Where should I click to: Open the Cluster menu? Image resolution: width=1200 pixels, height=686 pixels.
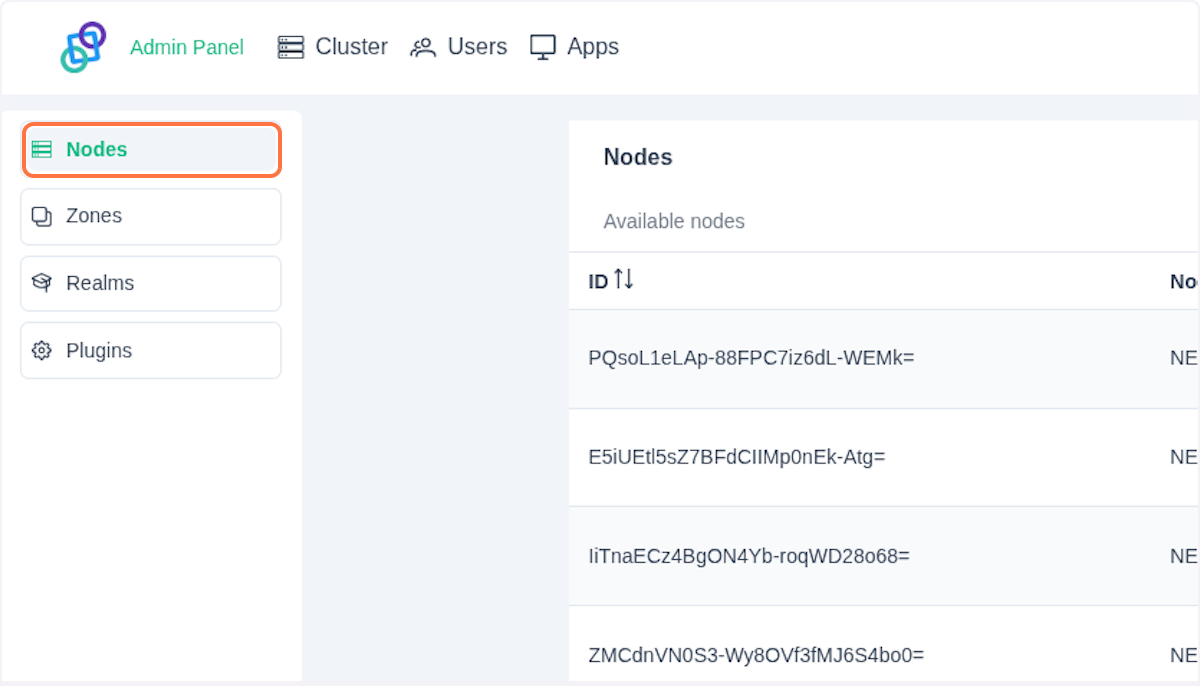coord(351,47)
